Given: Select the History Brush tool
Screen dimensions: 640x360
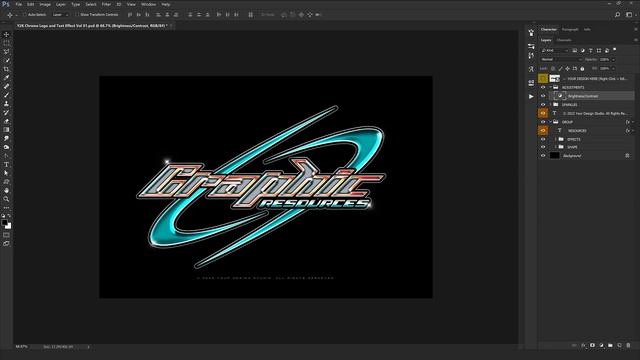Looking at the screenshot, I should [x=6, y=112].
